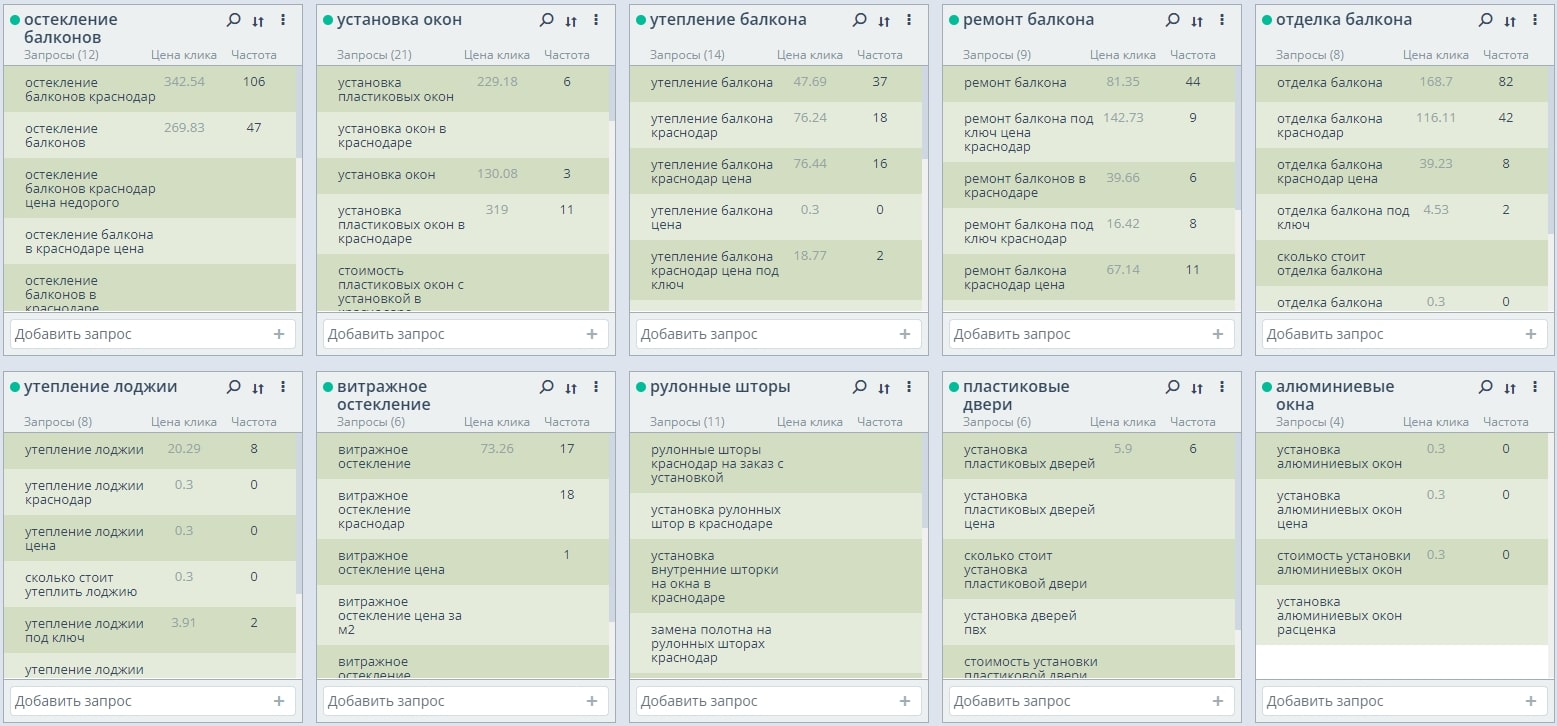The image size is (1557, 726).
Task: Click the sort icon in the установка окон card
Action: (571, 21)
